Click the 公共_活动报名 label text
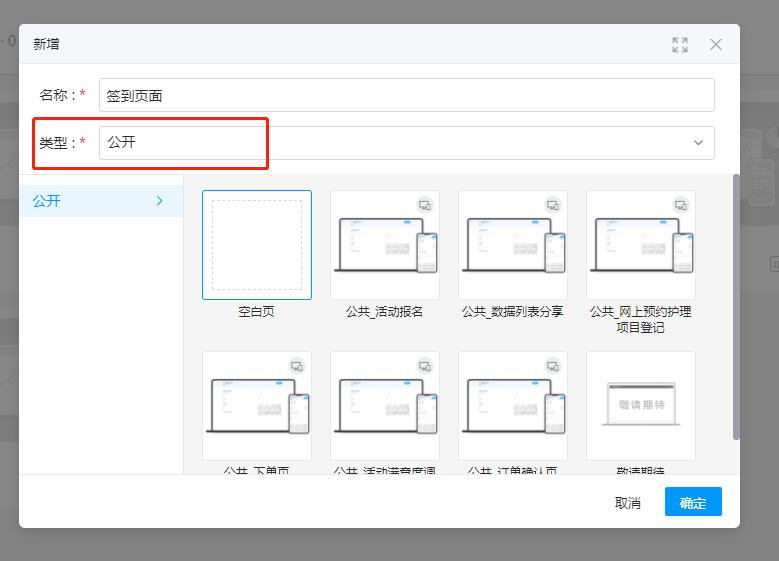 tap(385, 312)
